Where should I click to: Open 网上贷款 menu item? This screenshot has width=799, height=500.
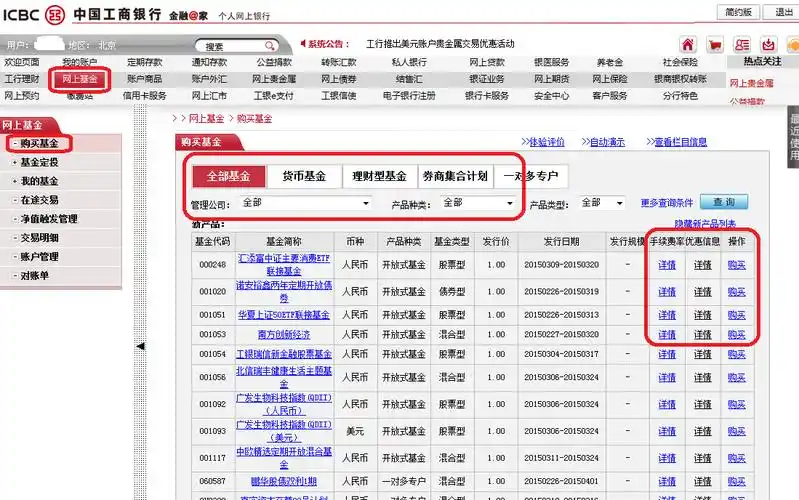(x=487, y=62)
